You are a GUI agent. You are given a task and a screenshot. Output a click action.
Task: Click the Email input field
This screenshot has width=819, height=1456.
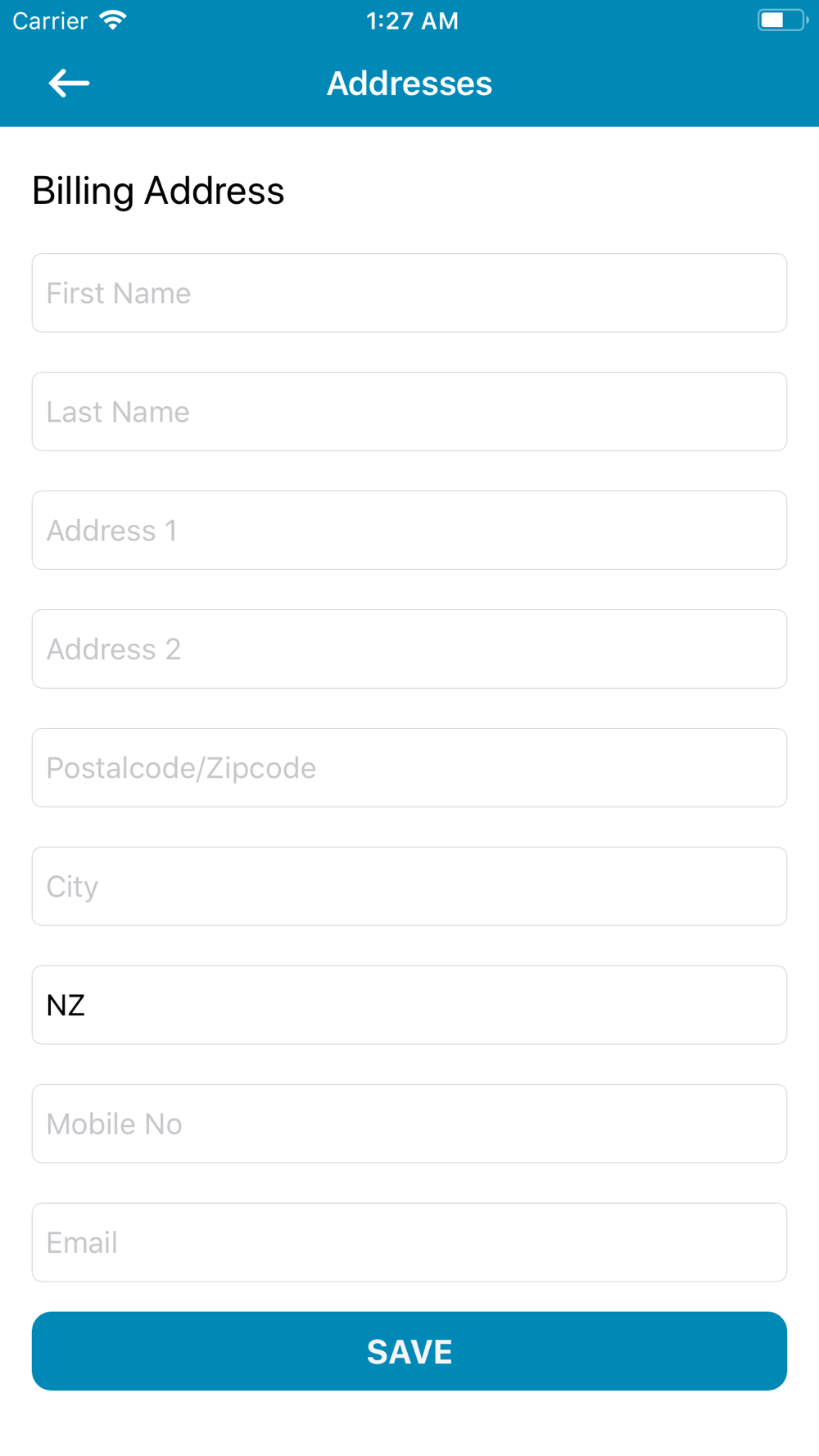[x=409, y=1242]
